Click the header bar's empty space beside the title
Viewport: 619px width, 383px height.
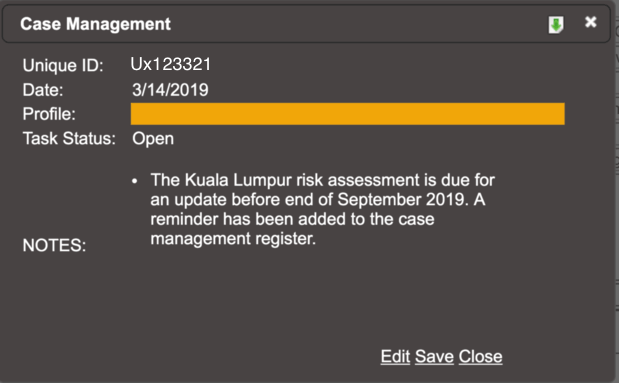pos(355,24)
